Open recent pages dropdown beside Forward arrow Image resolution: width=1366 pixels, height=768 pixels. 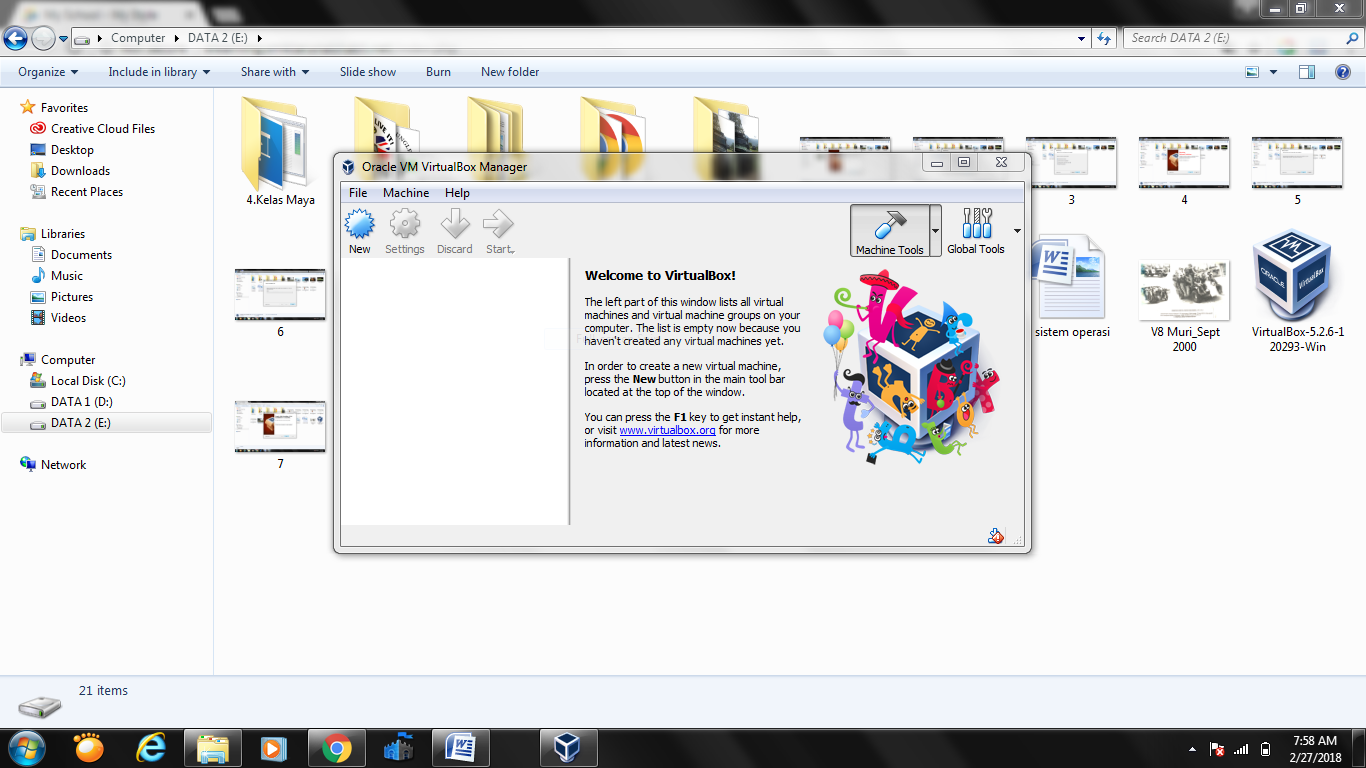[64, 39]
